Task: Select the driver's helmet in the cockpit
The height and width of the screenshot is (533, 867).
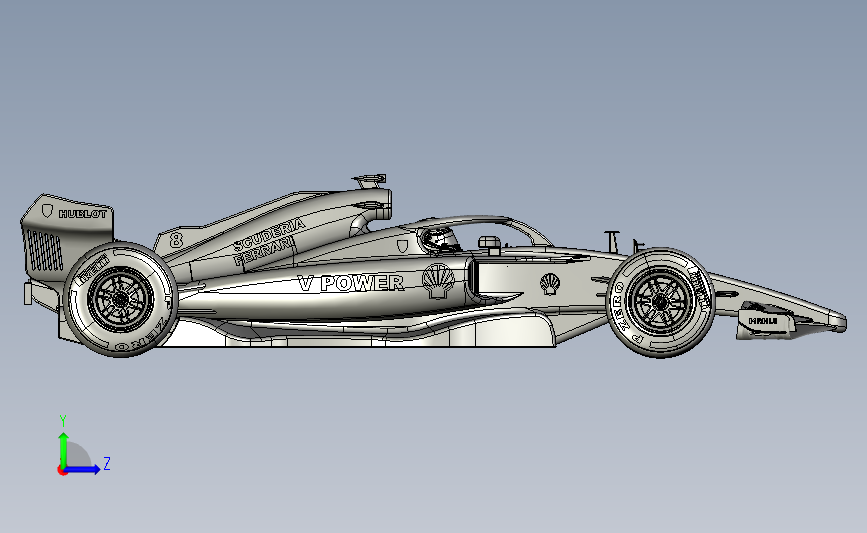Action: coord(441,241)
